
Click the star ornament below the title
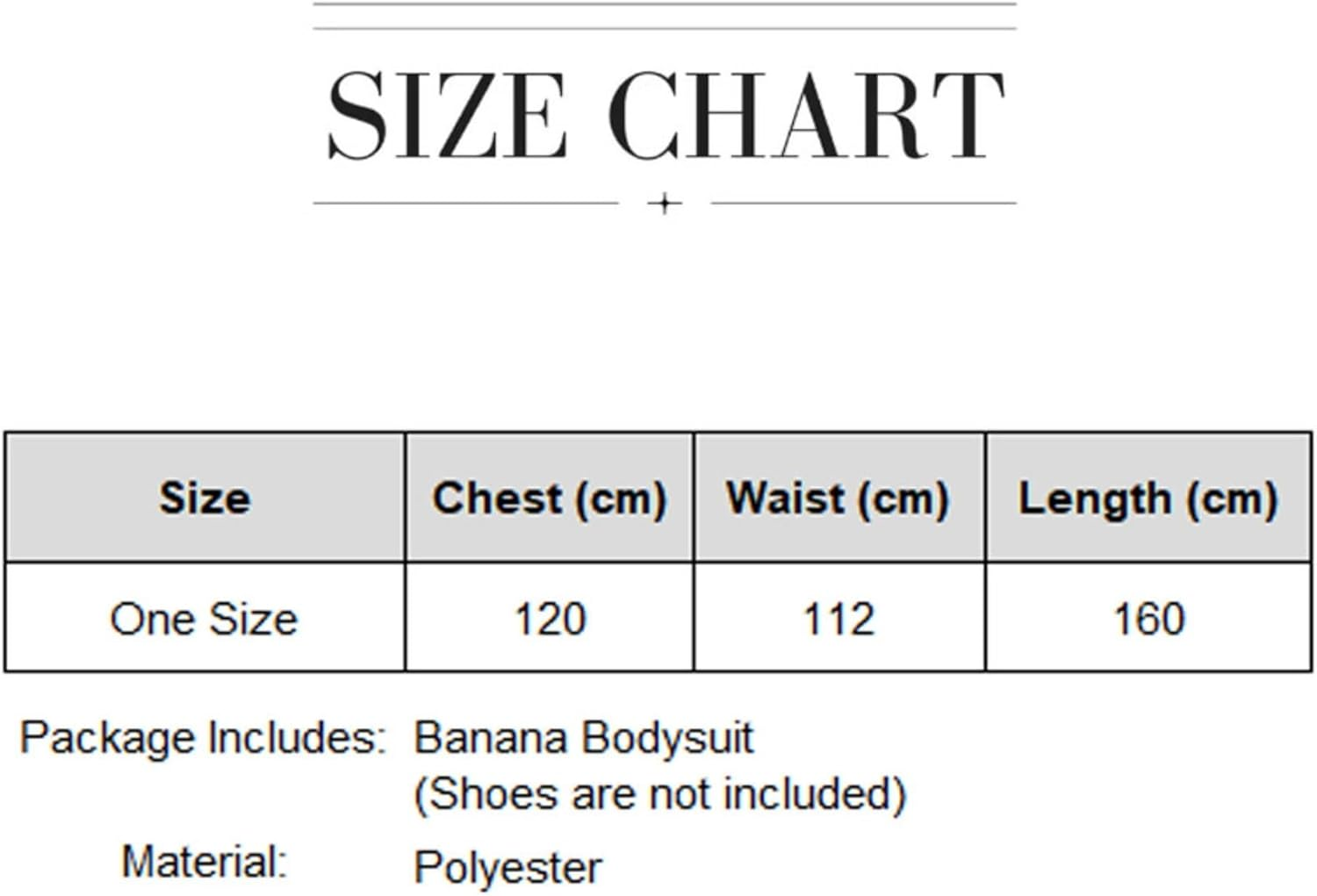[665, 204]
